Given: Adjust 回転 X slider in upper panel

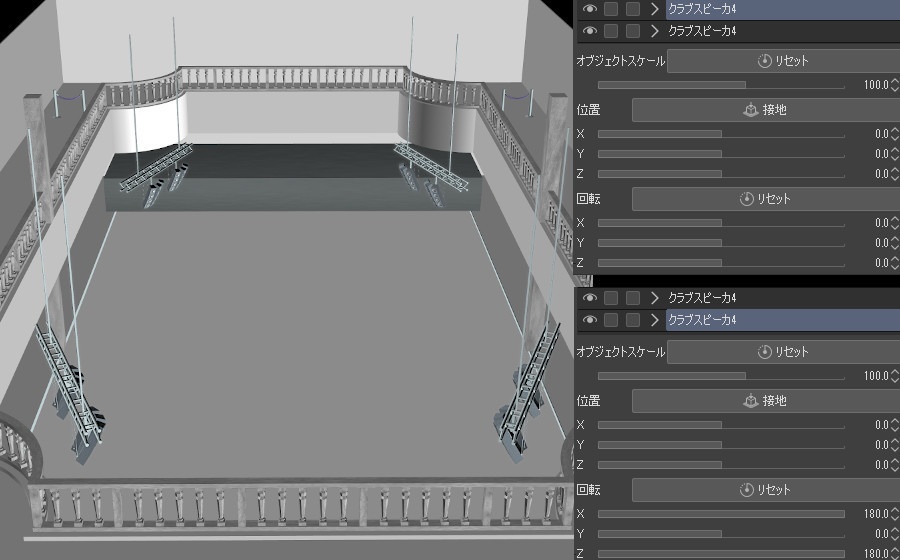Looking at the screenshot, I should [x=721, y=223].
